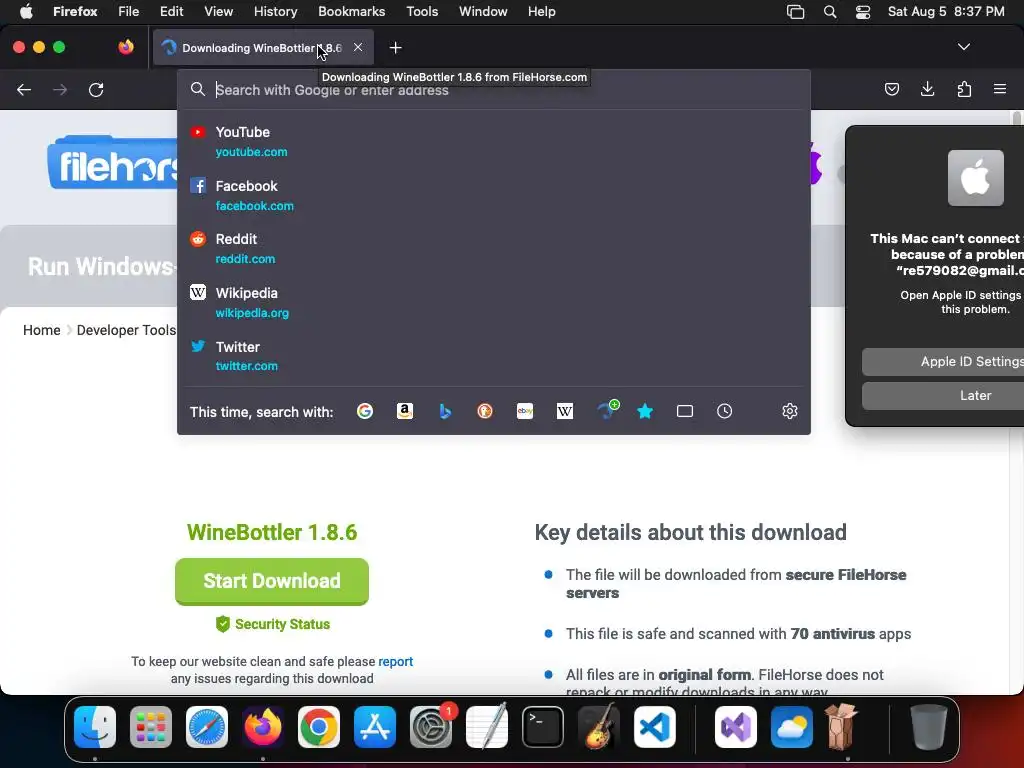Open Google Chrome from the Dock
This screenshot has height=768, width=1024.
point(319,727)
